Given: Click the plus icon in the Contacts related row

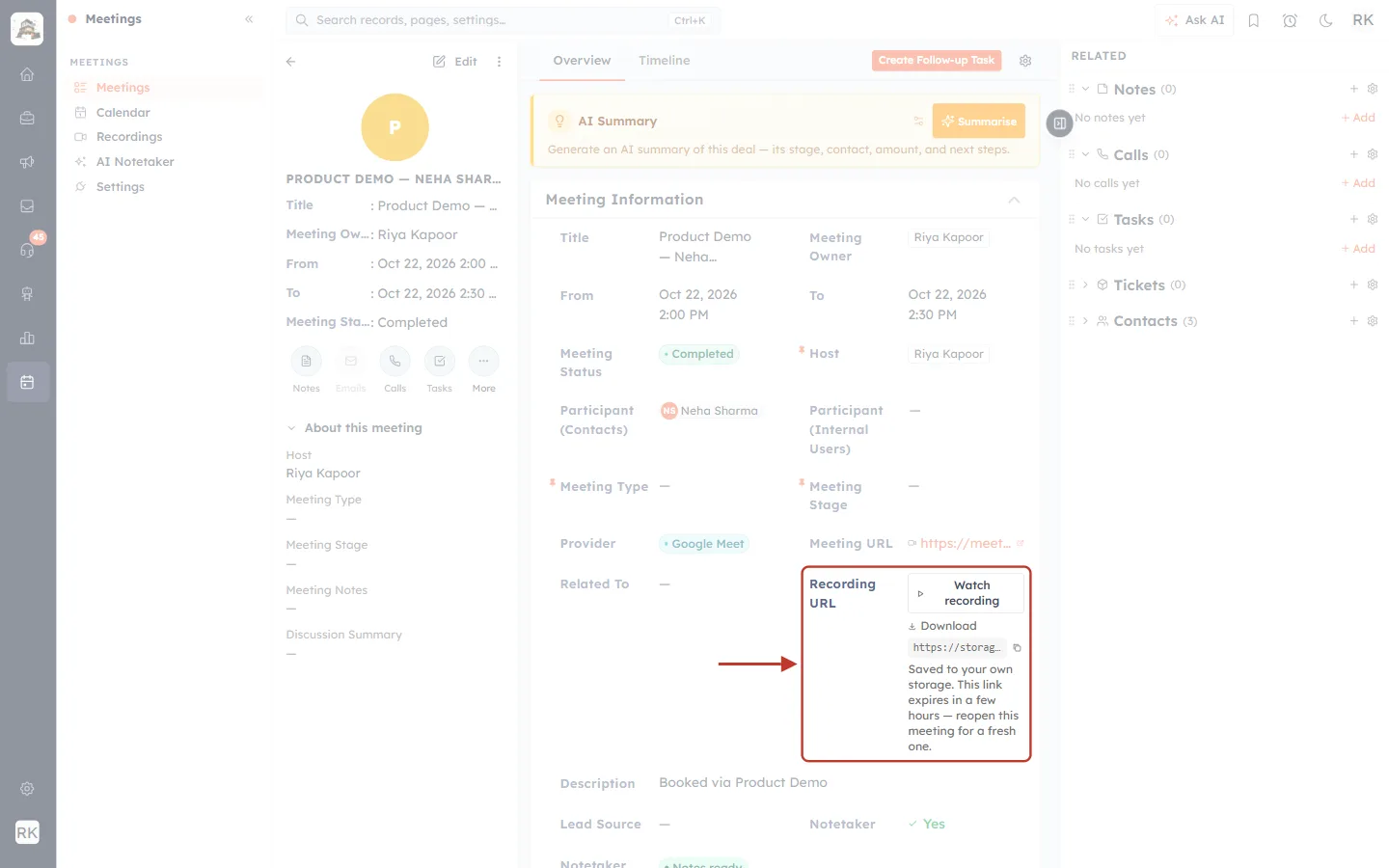Looking at the screenshot, I should click(x=1354, y=321).
